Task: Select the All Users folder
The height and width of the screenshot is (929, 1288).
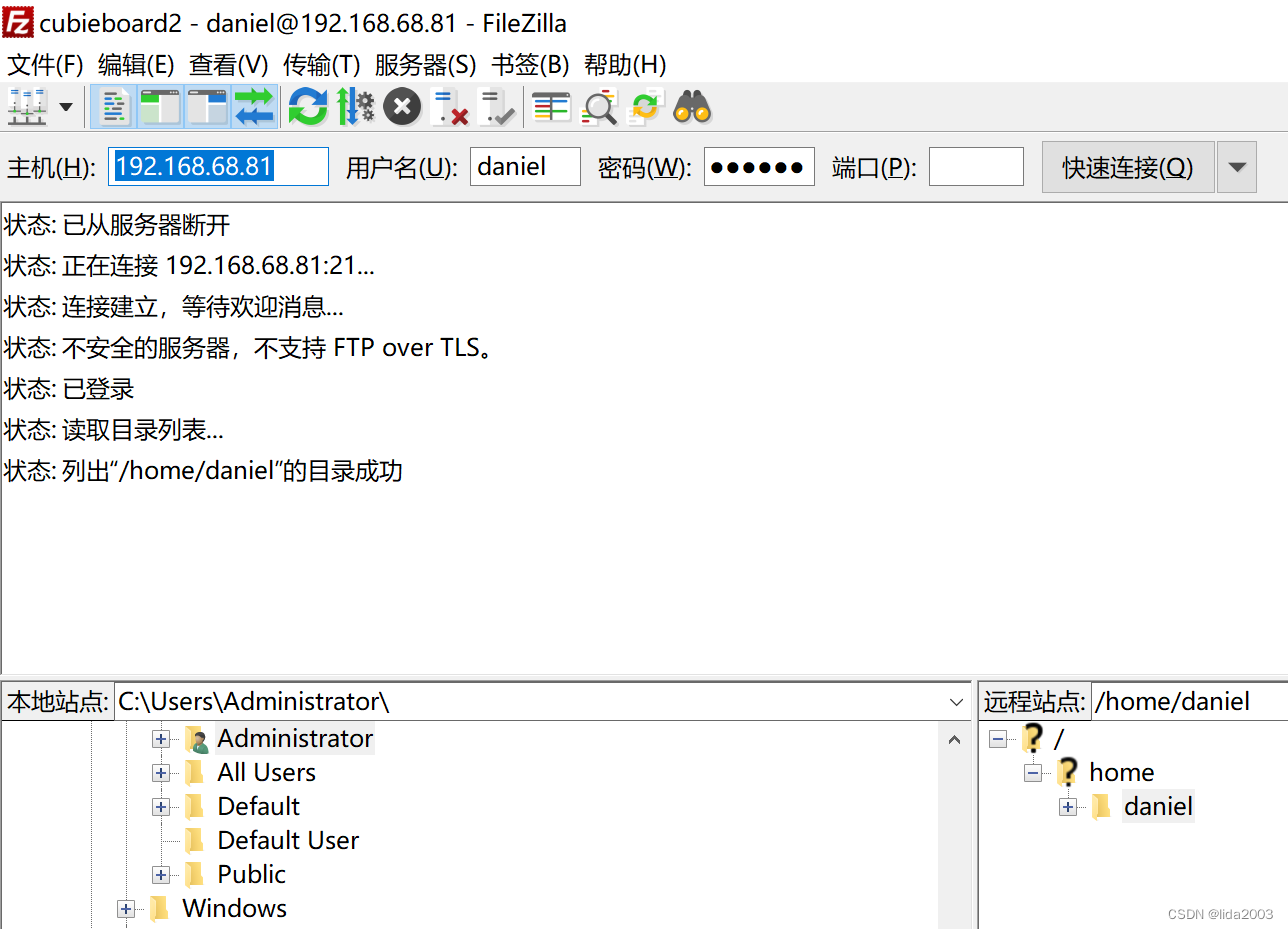Action: 266,773
